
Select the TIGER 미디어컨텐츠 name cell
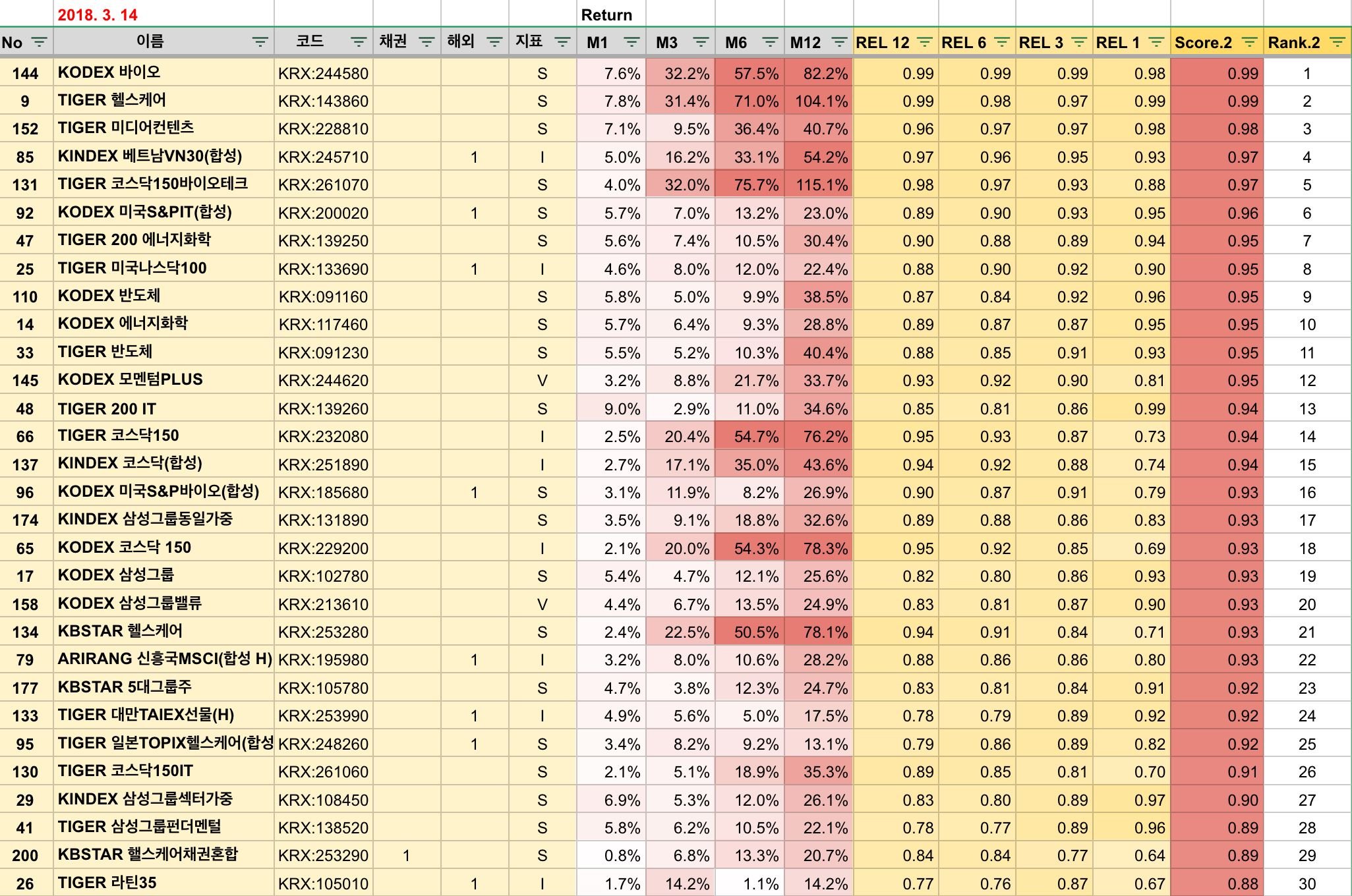click(x=163, y=128)
